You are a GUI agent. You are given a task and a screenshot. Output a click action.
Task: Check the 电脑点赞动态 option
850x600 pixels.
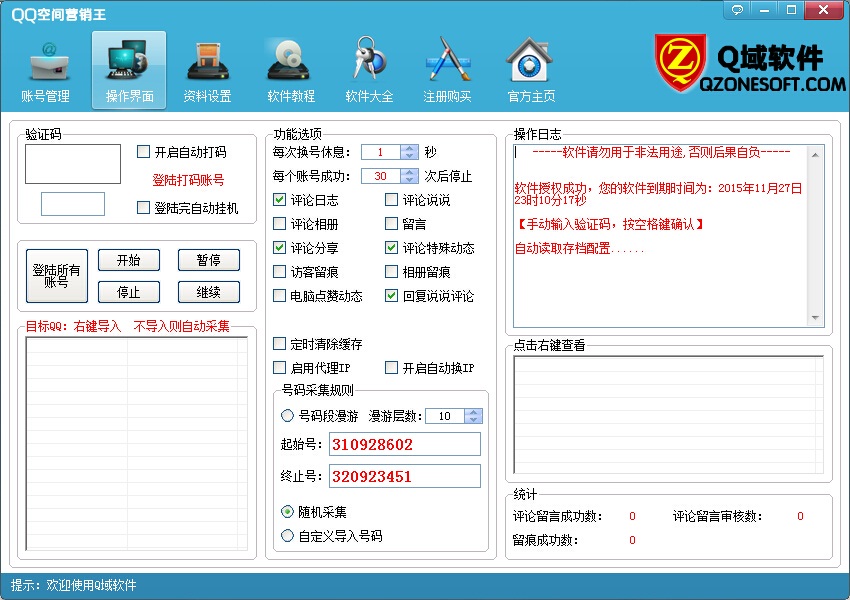point(279,296)
